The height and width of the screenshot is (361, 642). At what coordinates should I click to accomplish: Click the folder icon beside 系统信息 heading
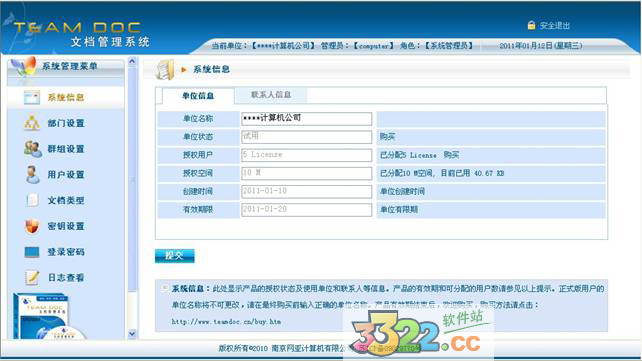click(x=165, y=70)
